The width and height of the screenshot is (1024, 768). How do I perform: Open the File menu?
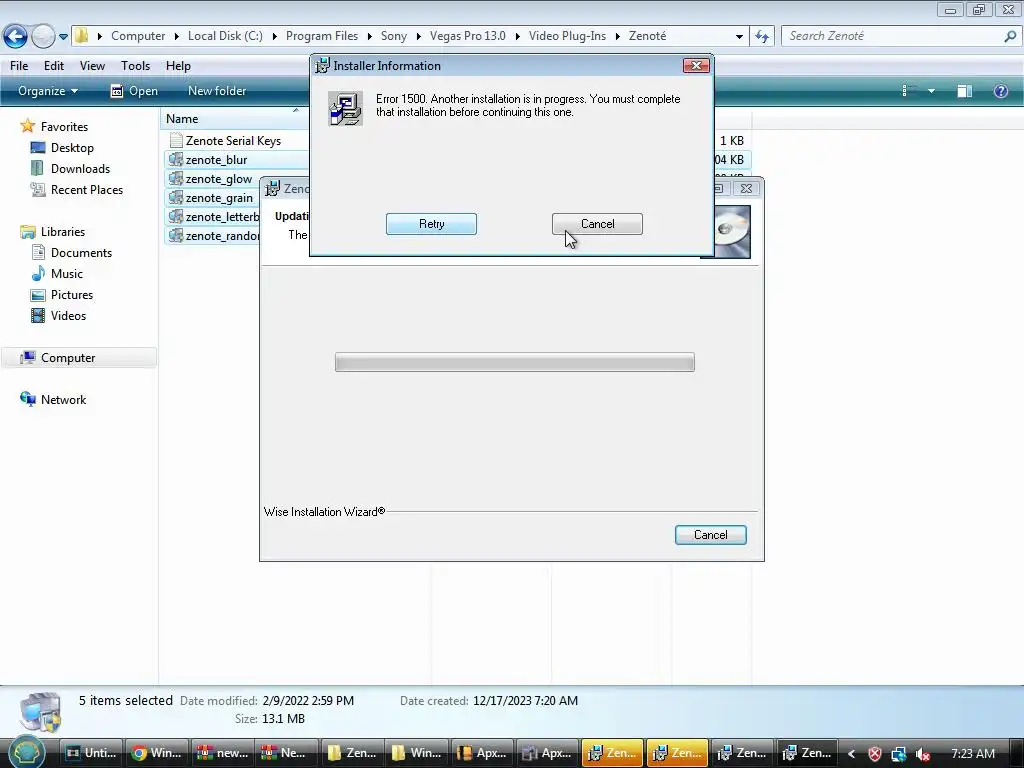coord(19,66)
